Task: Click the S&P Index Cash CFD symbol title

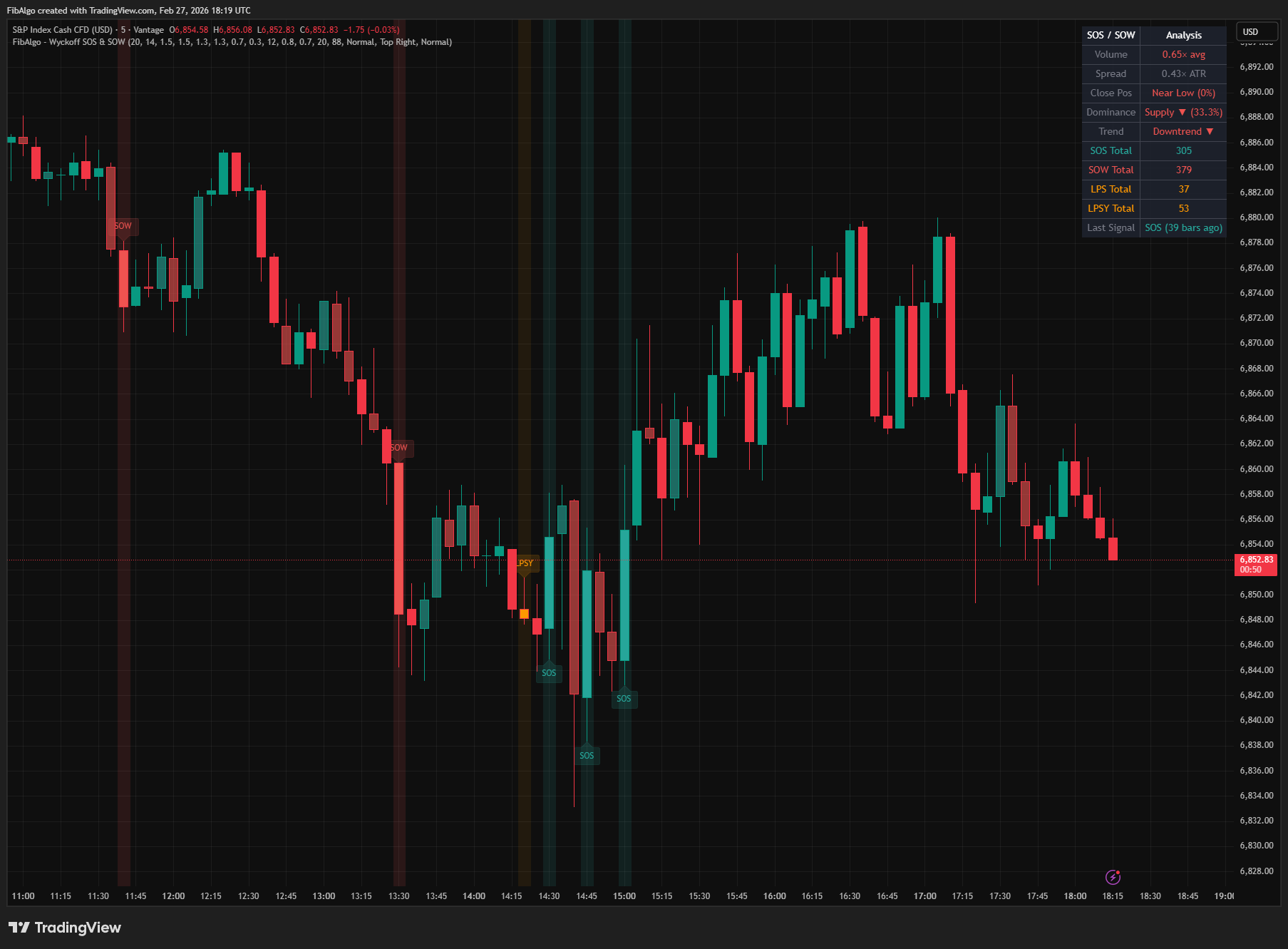Action: [63, 30]
